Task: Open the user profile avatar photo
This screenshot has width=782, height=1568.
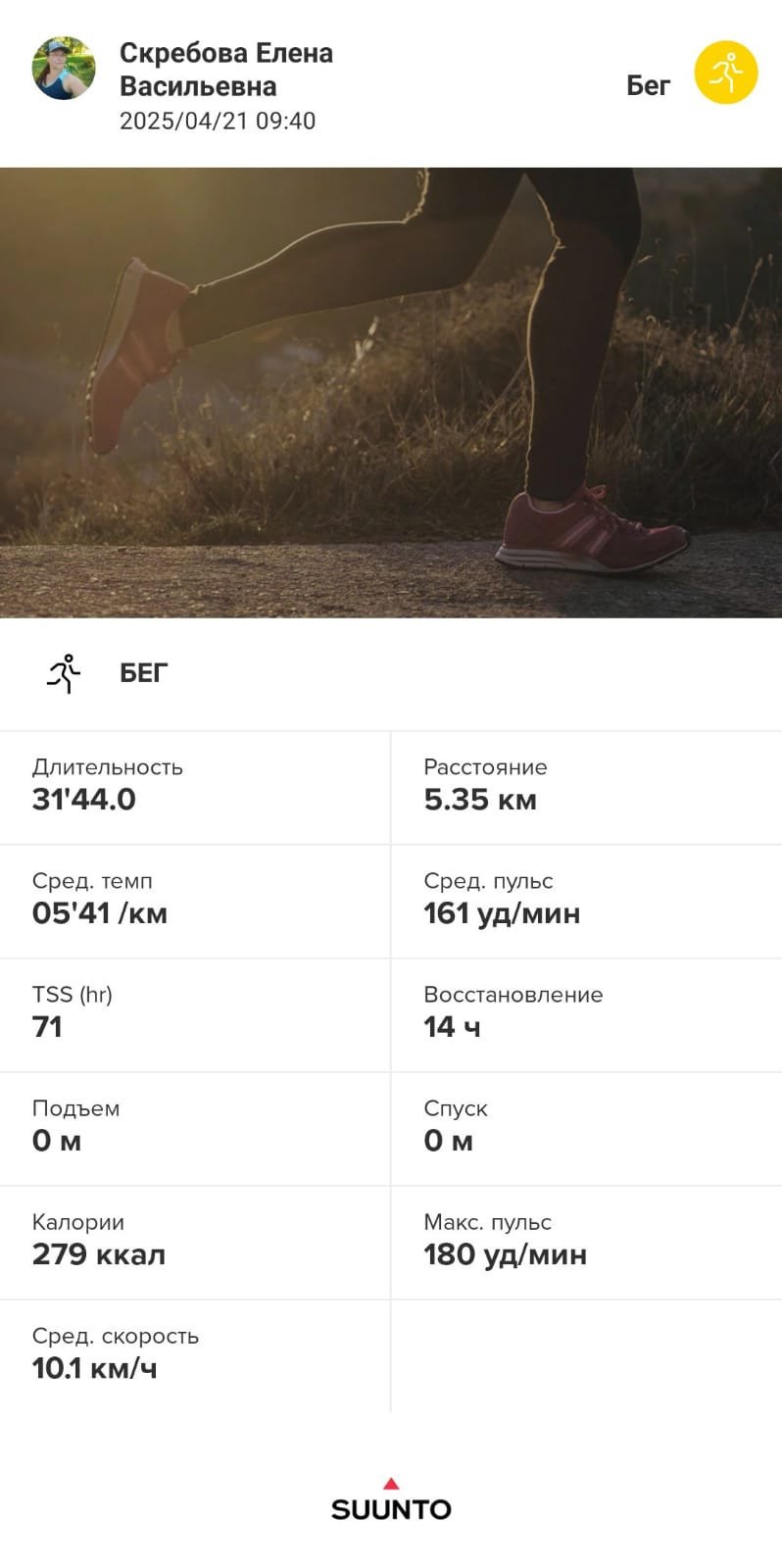Action: point(64,69)
